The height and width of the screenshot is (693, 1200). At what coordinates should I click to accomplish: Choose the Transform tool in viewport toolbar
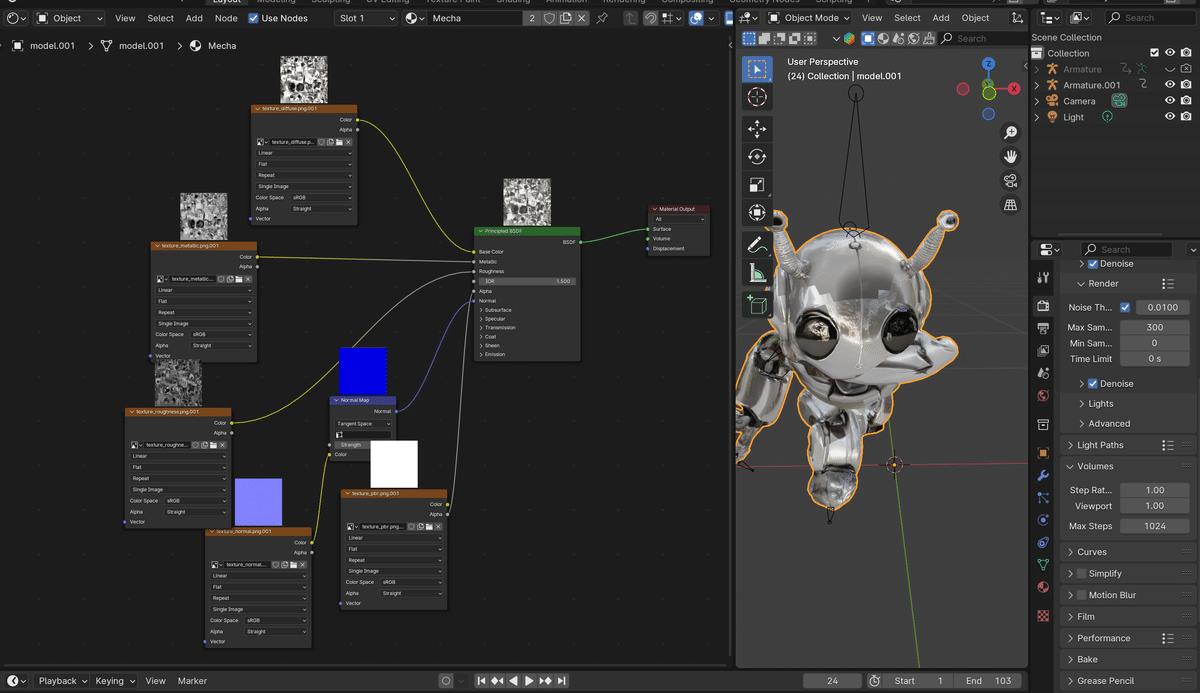757,213
